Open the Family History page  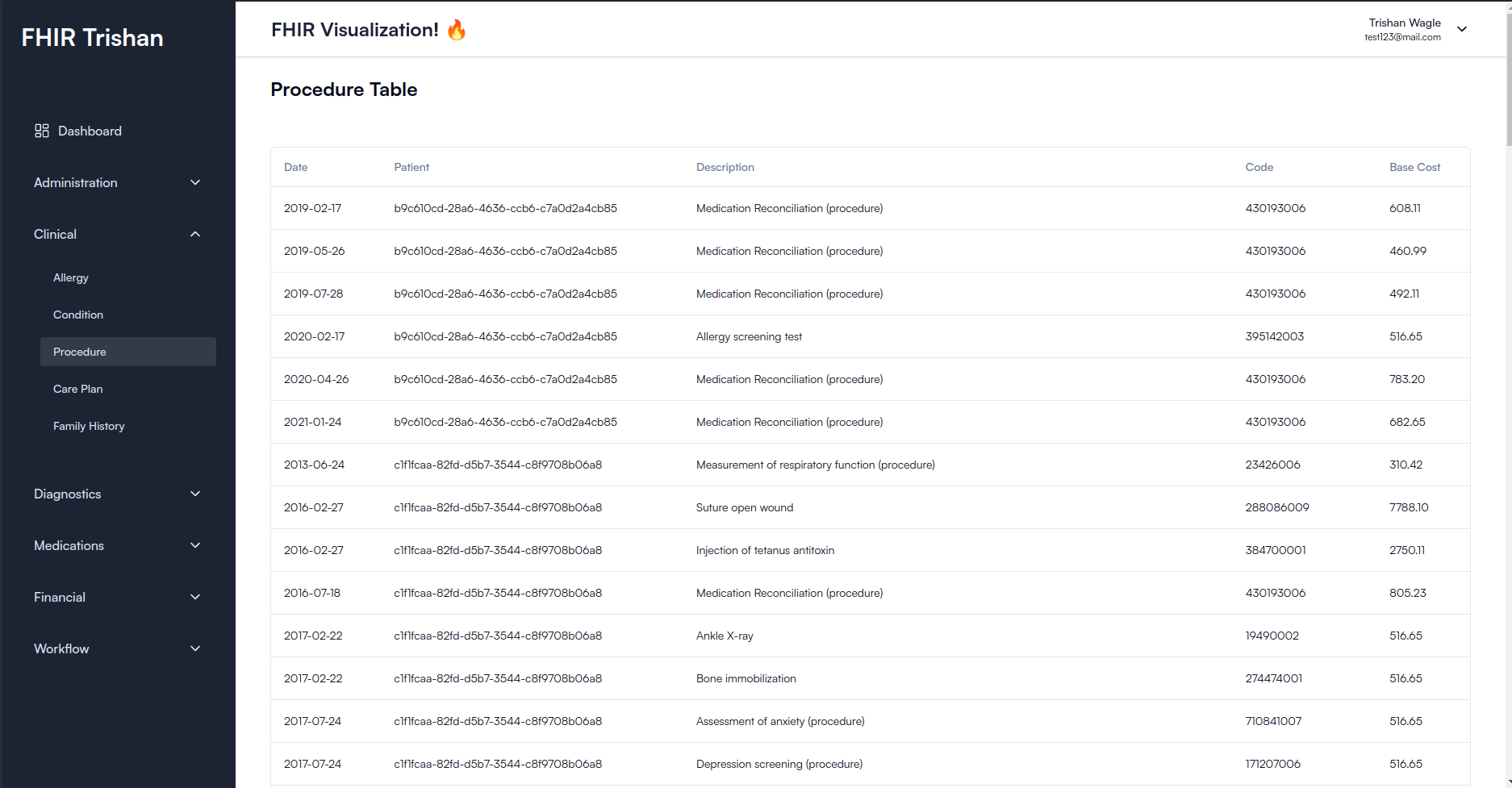tap(89, 426)
